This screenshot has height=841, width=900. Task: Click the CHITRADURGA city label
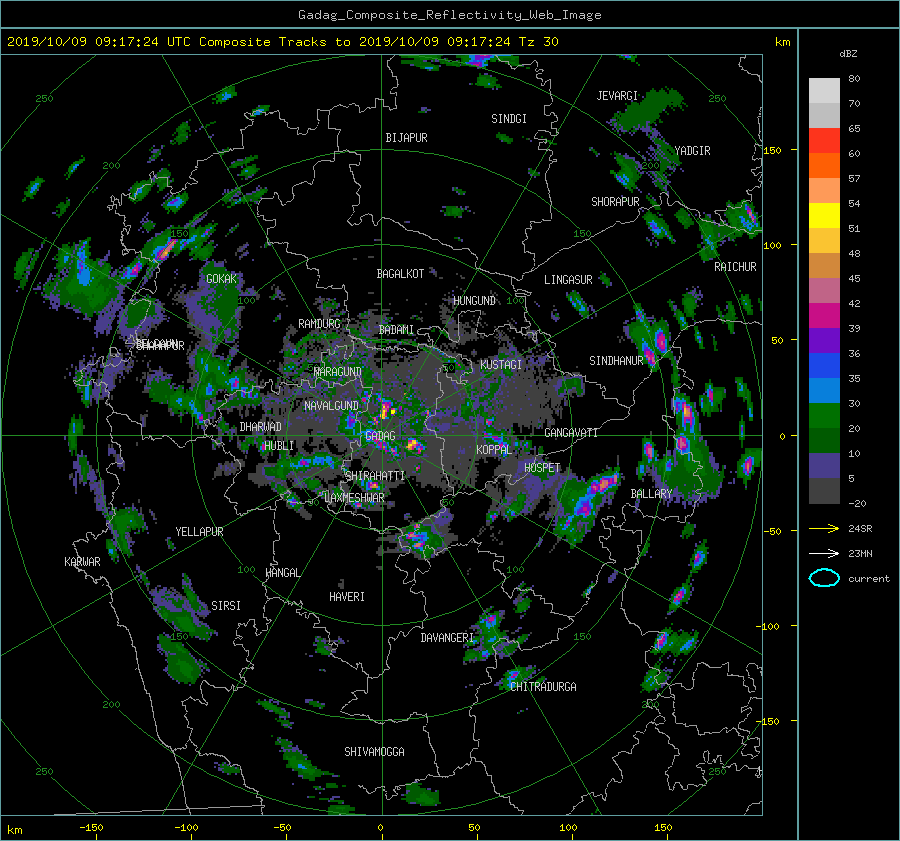[543, 687]
